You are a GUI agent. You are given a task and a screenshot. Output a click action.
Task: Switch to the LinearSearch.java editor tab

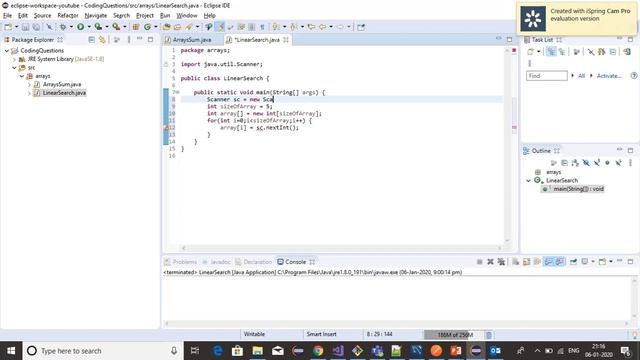coord(257,40)
